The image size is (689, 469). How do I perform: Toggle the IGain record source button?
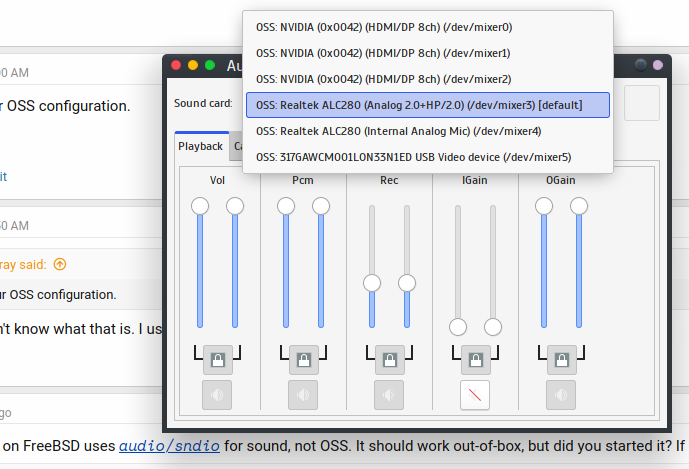[475, 395]
